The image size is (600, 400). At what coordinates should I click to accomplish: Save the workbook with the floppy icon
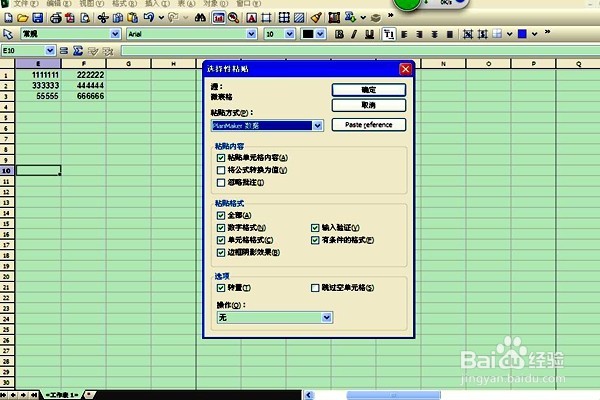tap(38, 18)
